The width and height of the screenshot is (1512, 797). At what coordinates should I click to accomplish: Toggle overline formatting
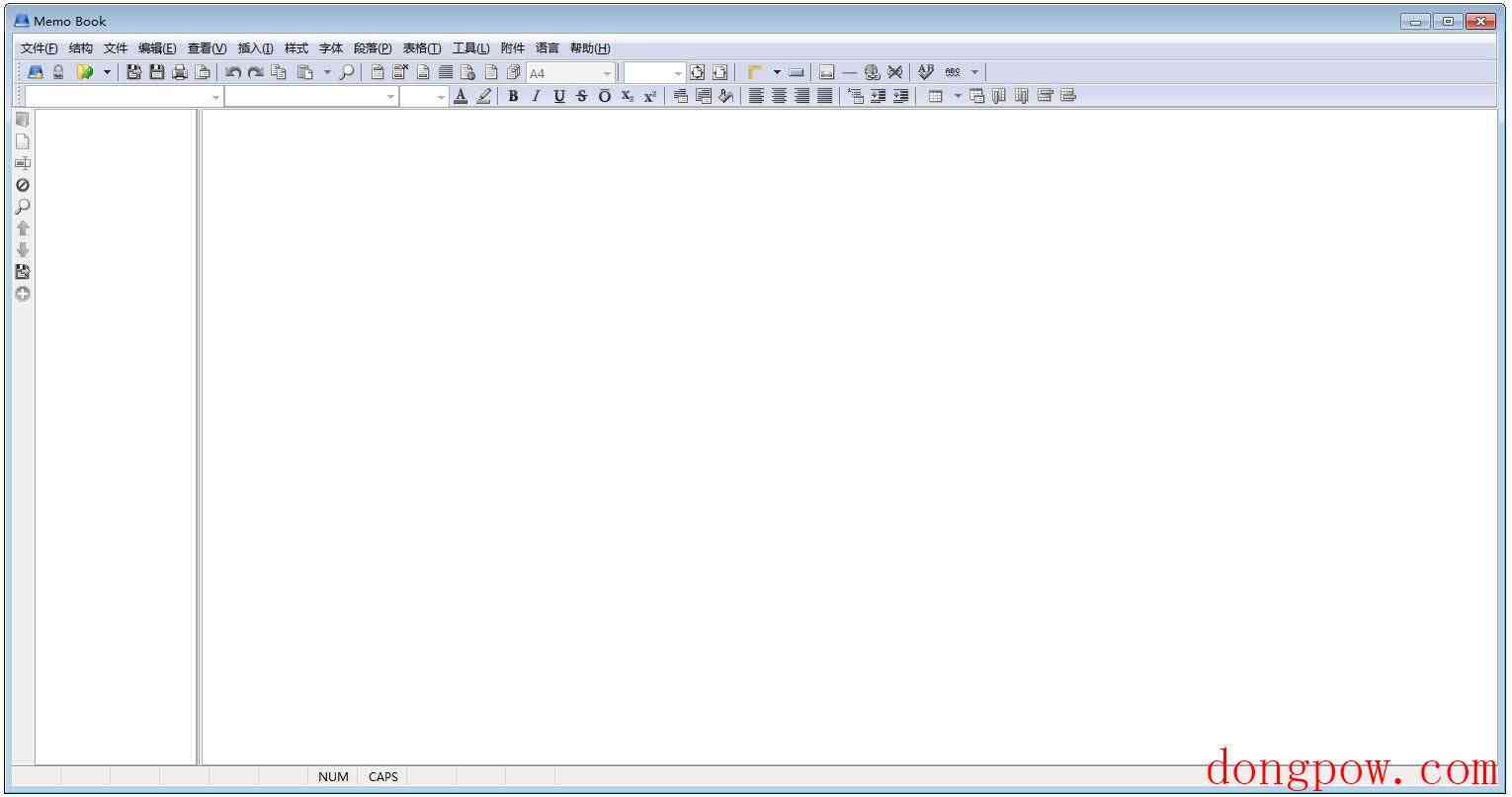pyautogui.click(x=605, y=96)
